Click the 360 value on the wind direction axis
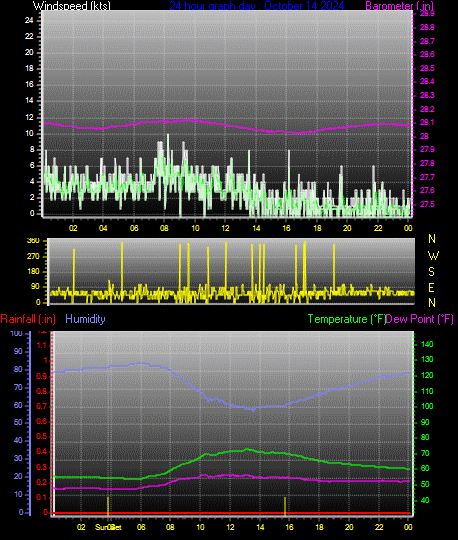This screenshot has height=540, width=458. [x=33, y=241]
